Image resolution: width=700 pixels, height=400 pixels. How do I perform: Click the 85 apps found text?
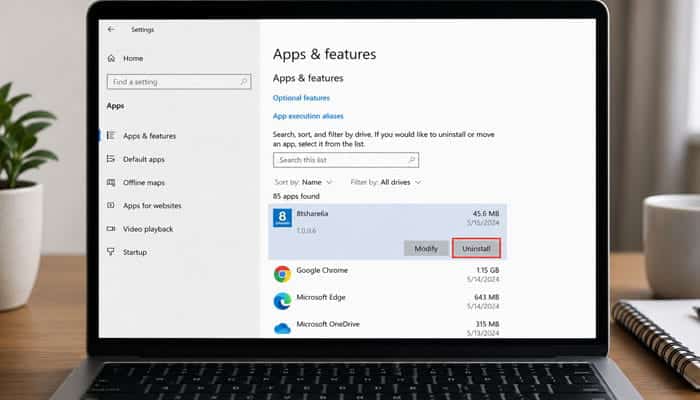tap(296, 196)
